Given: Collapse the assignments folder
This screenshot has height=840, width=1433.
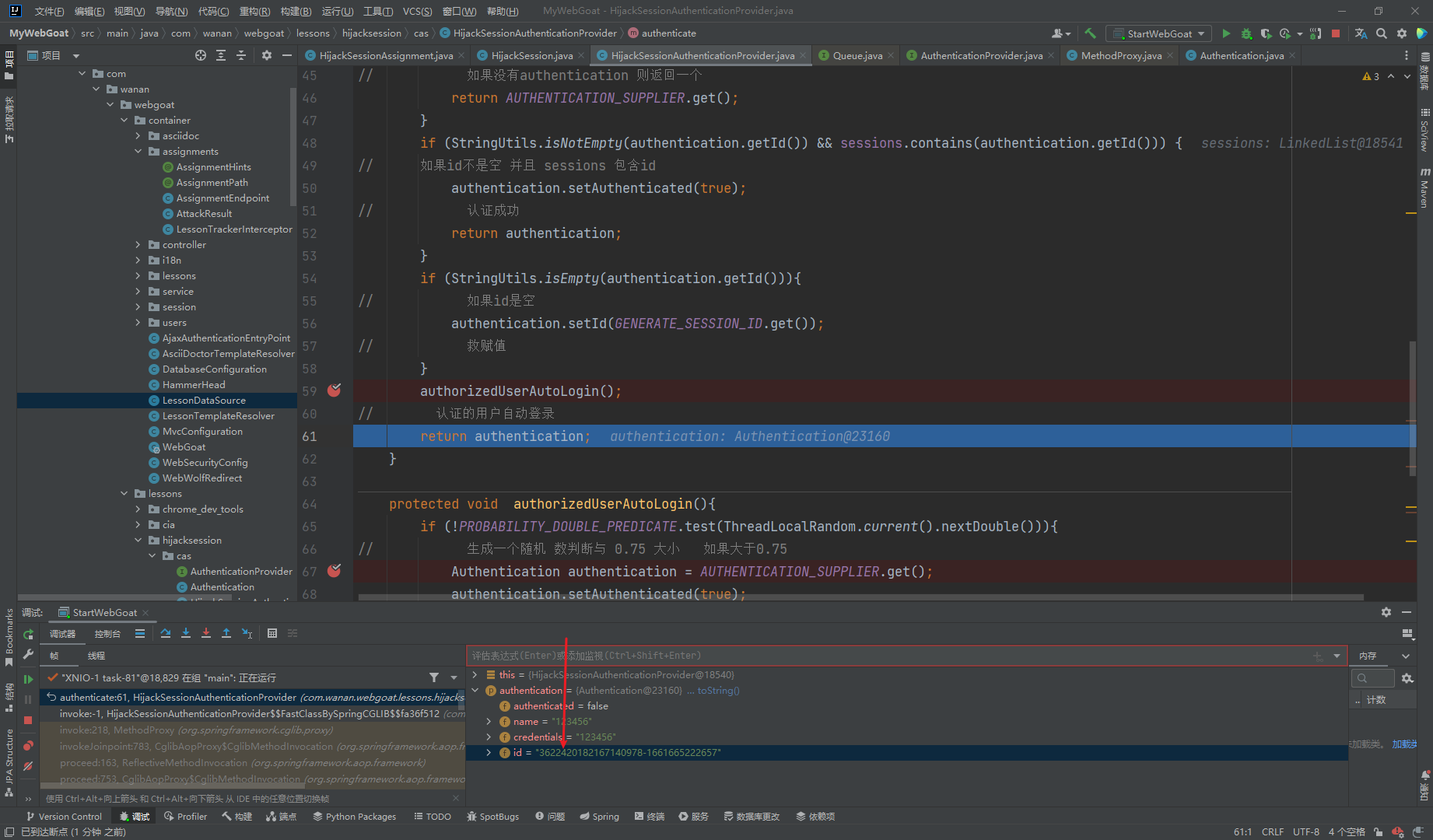Looking at the screenshot, I should coord(138,151).
